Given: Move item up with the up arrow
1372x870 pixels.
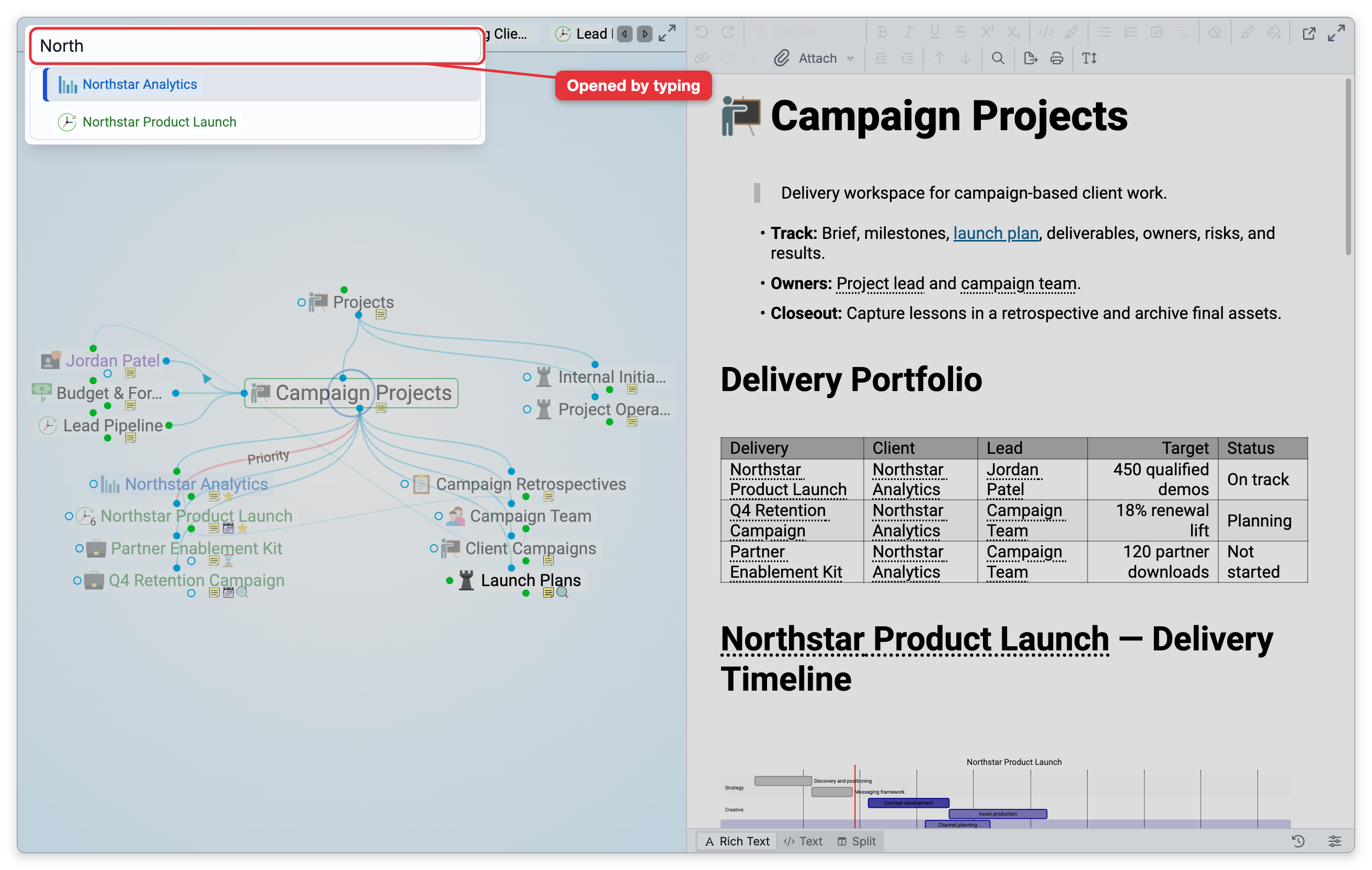Looking at the screenshot, I should pyautogui.click(x=939, y=58).
